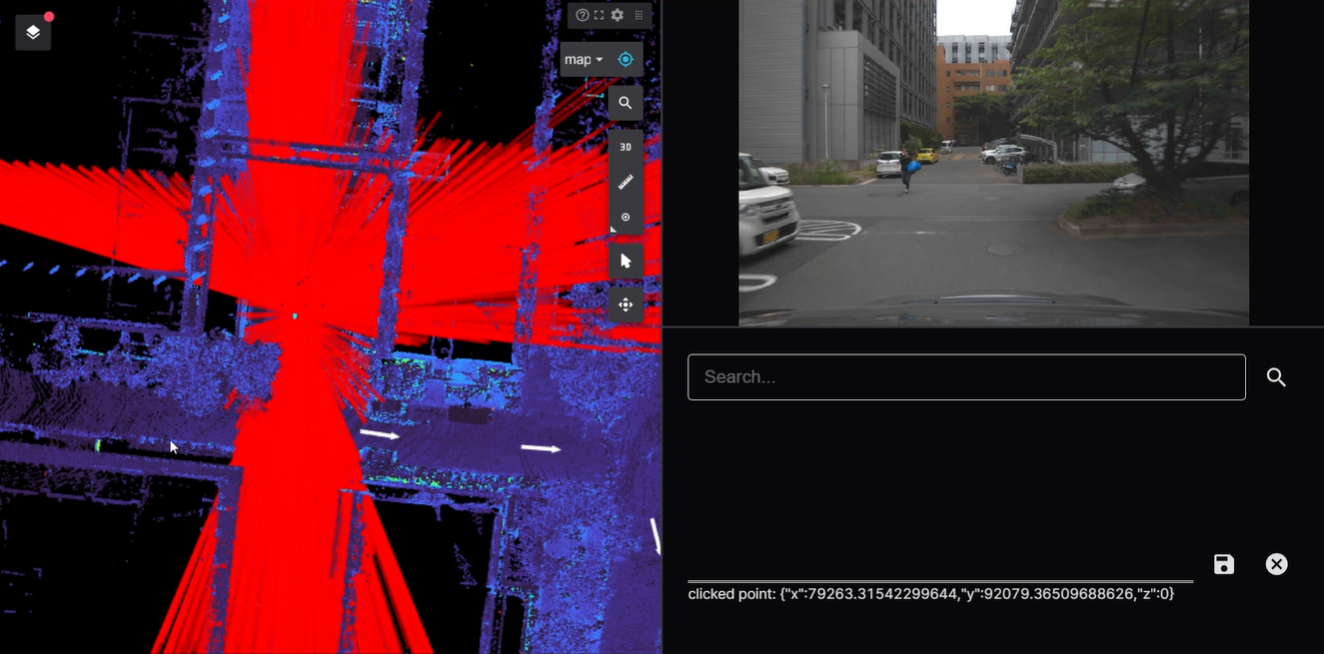The height and width of the screenshot is (654, 1324).
Task: Click the panel drag handle grid icon
Action: [638, 15]
